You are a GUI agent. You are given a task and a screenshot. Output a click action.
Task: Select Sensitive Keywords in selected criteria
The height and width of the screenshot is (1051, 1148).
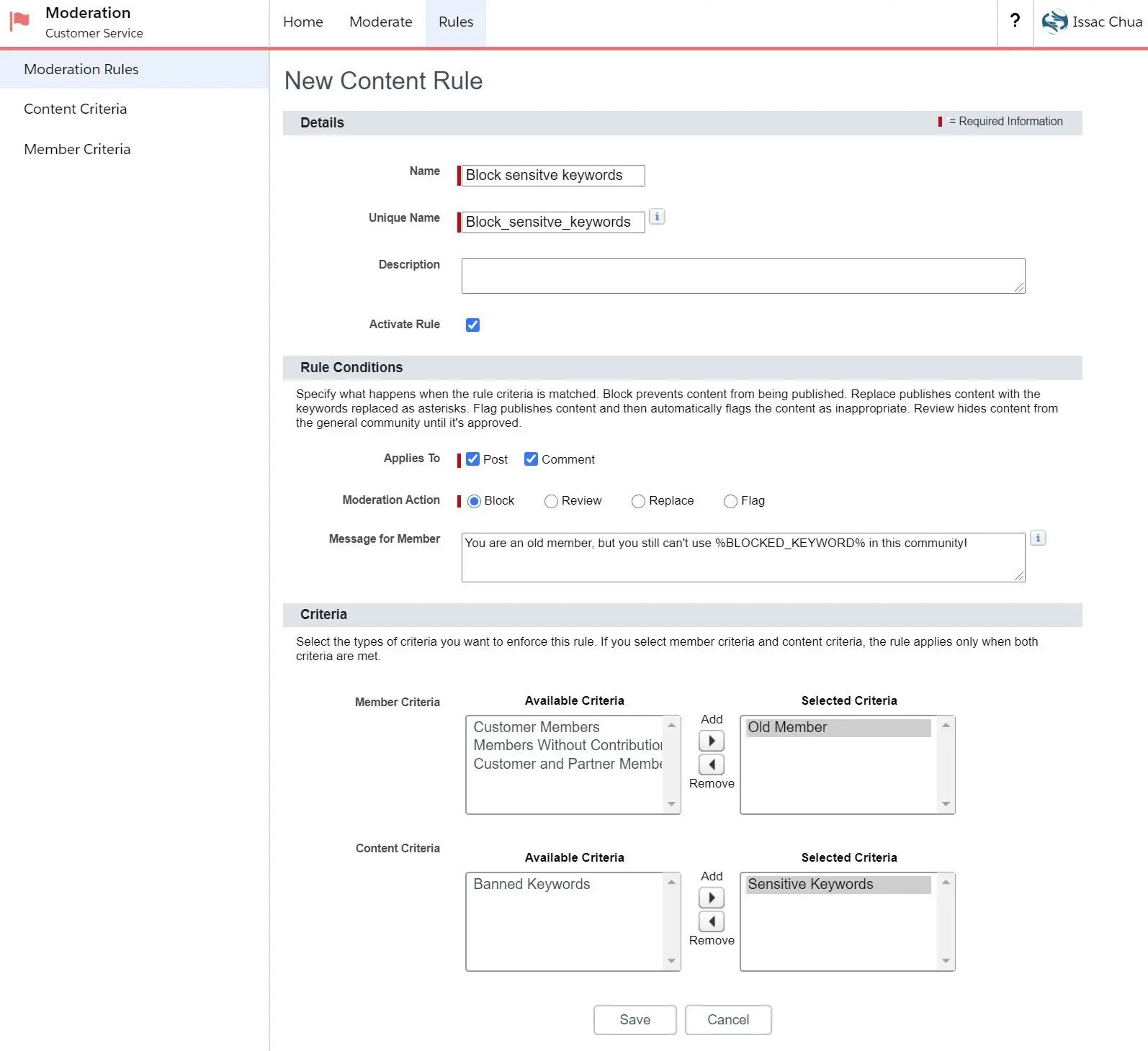[x=838, y=884]
